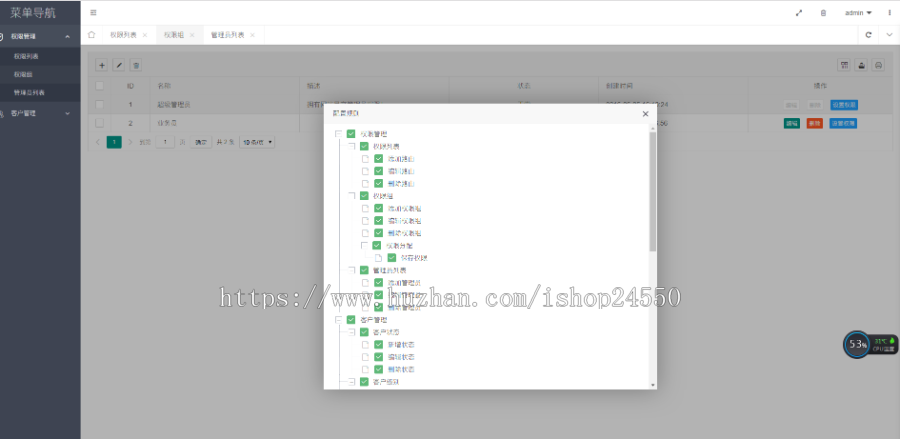Uncheck 权限管理 checkbox in dialog tree

pyautogui.click(x=351, y=134)
